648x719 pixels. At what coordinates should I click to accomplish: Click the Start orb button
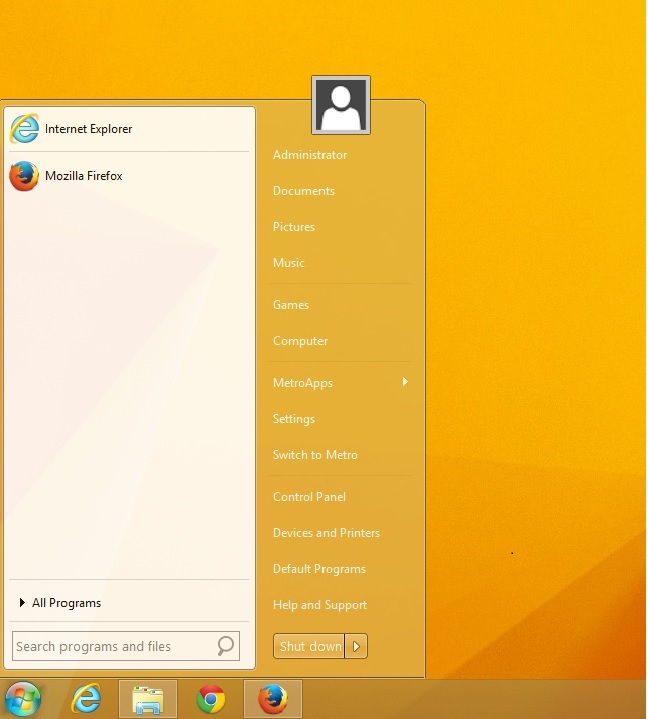(22, 699)
